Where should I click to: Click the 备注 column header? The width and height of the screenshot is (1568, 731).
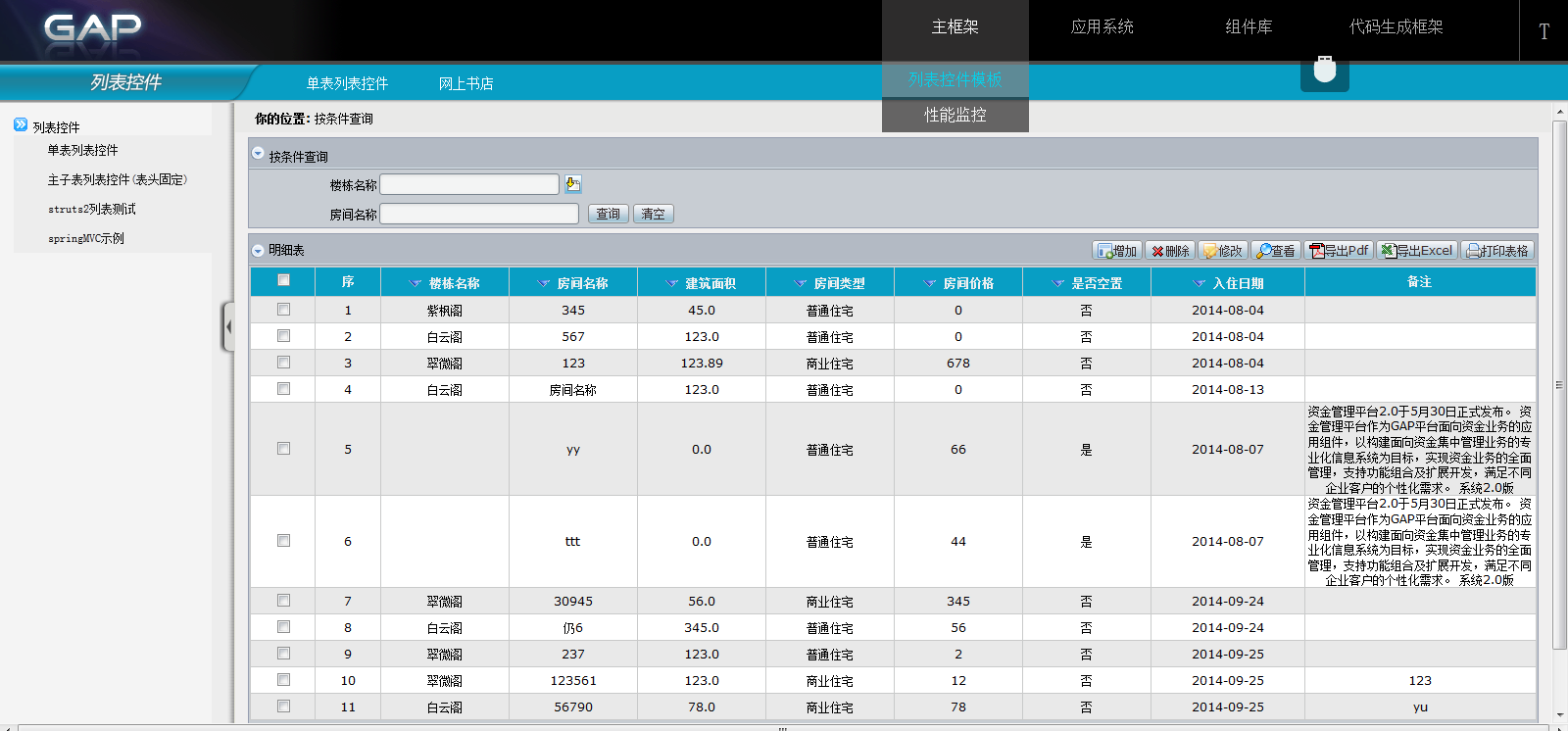[x=1420, y=282]
